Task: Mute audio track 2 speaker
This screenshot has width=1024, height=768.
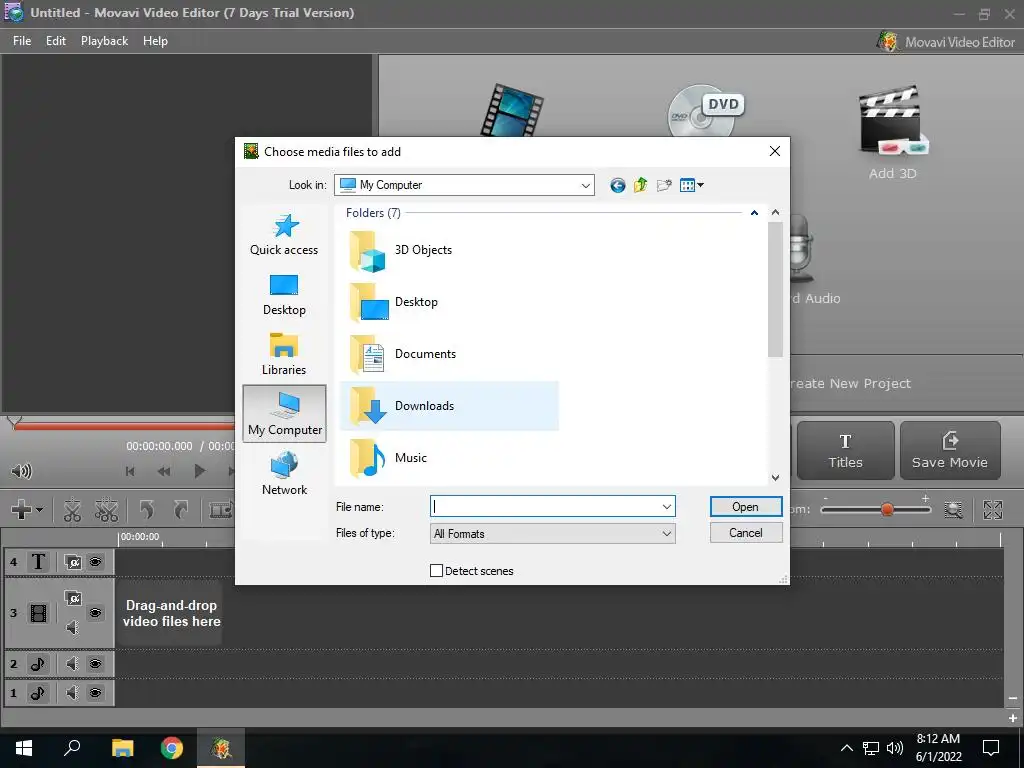Action: coord(72,664)
